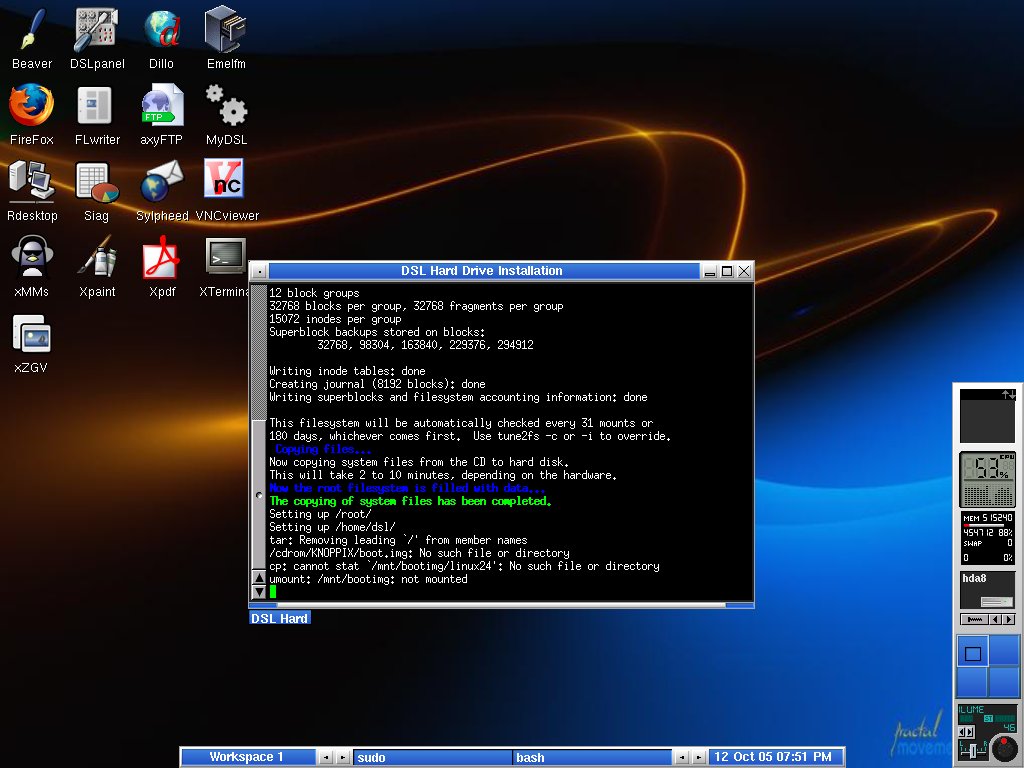
Task: Click next channel arrow in volume mixer
Action: click(x=970, y=732)
